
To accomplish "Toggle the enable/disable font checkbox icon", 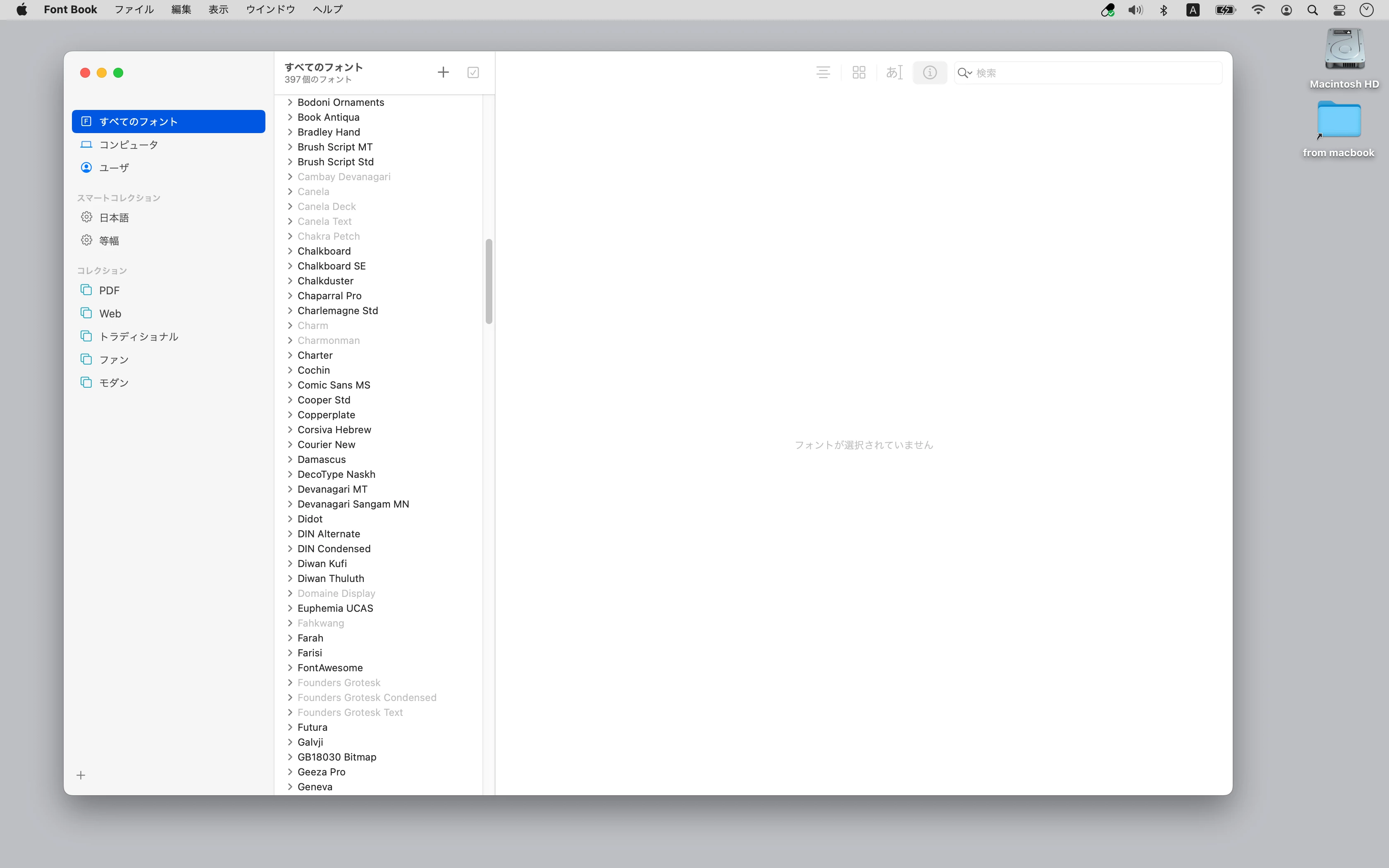I will click(473, 72).
